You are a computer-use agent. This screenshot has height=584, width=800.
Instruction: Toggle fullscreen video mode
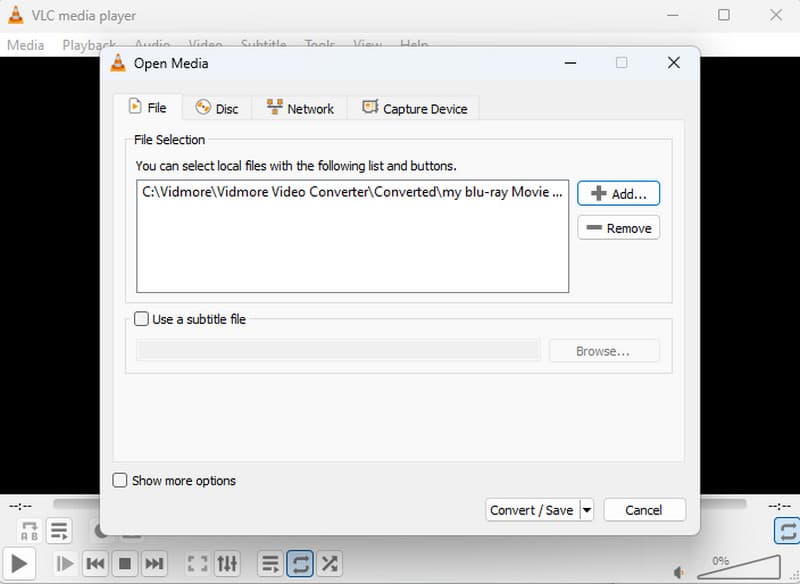click(x=197, y=563)
